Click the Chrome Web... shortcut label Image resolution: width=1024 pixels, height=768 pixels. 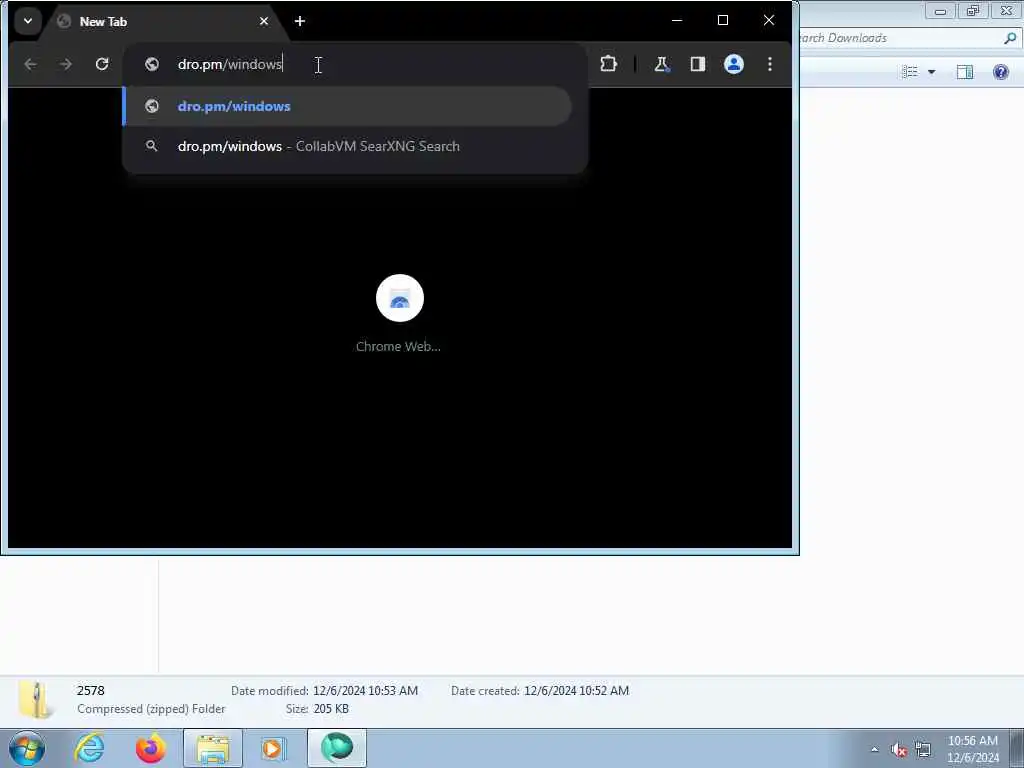tap(398, 347)
